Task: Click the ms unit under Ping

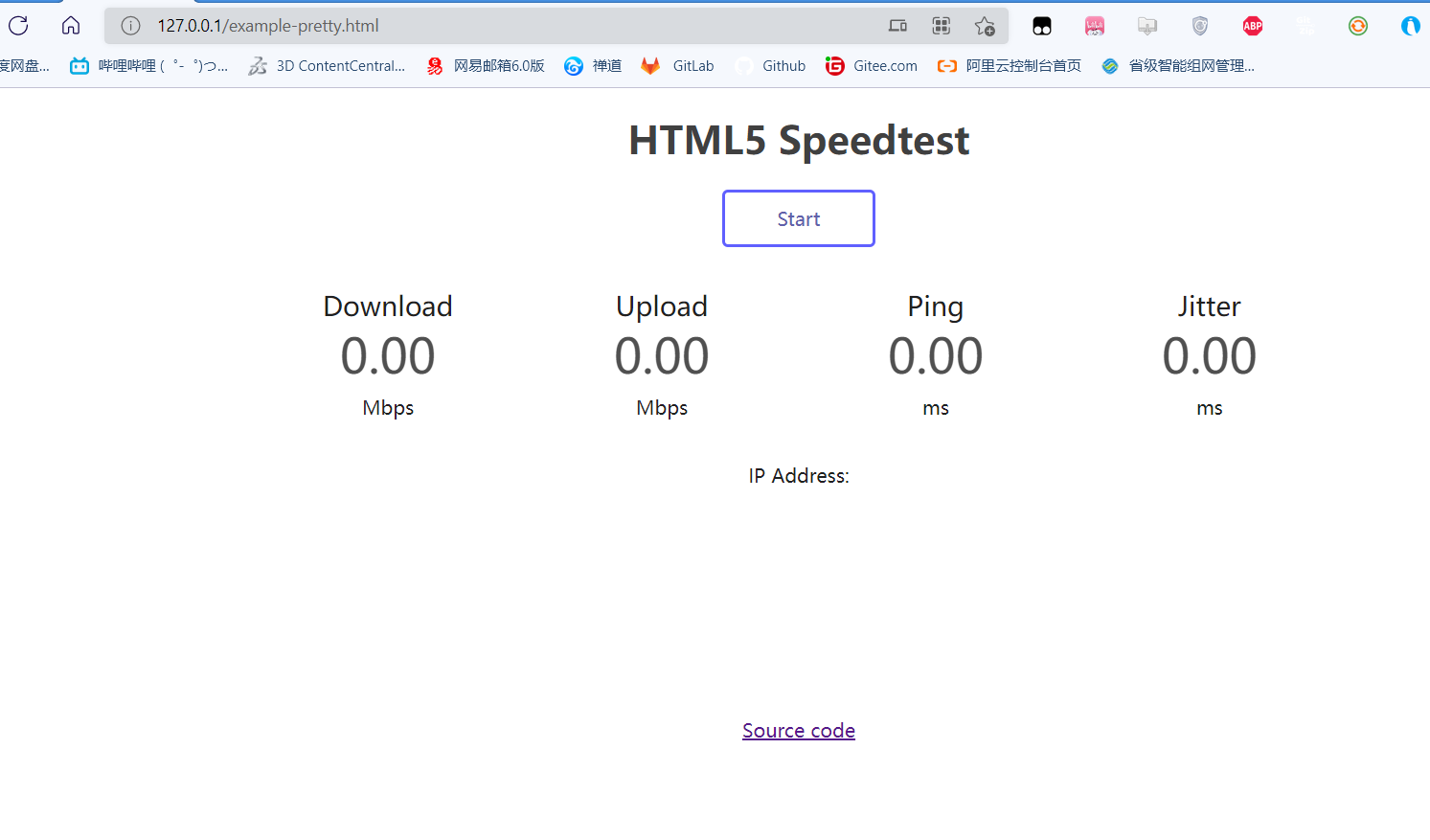Action: (936, 408)
